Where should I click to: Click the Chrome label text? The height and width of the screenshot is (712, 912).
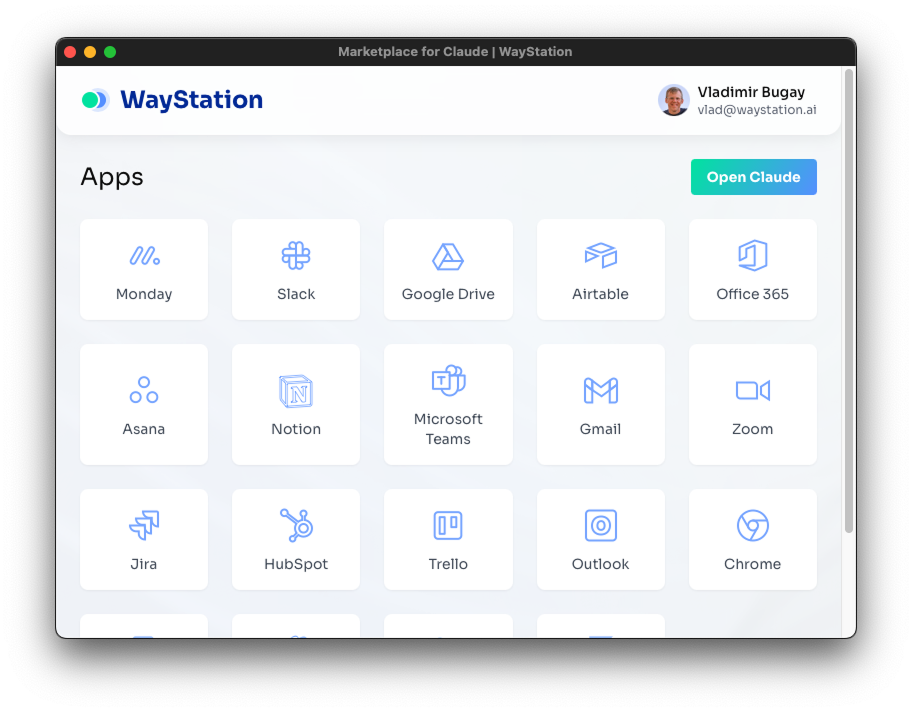pos(753,564)
